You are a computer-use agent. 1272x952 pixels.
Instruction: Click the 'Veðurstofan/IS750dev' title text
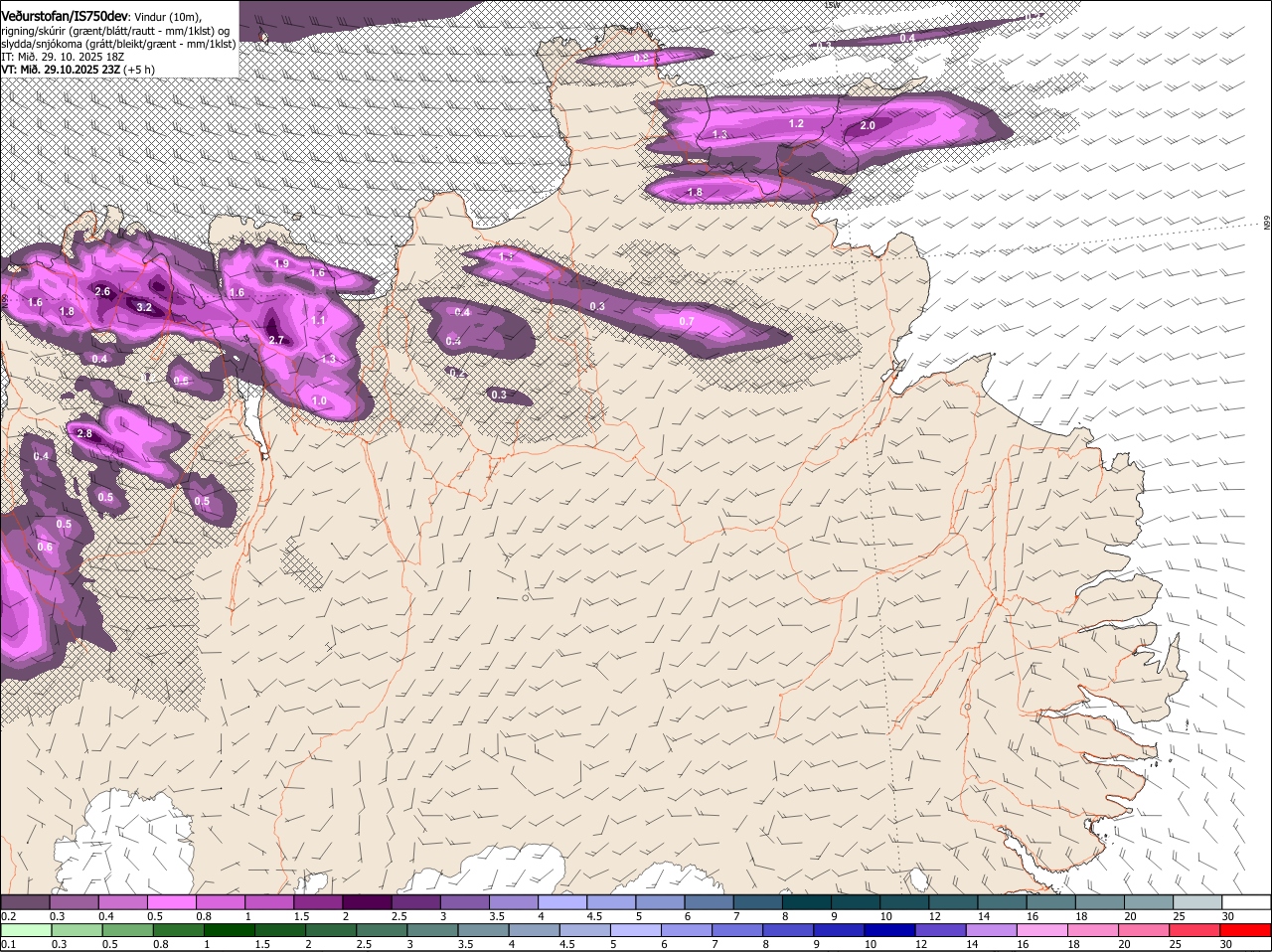coord(65,16)
